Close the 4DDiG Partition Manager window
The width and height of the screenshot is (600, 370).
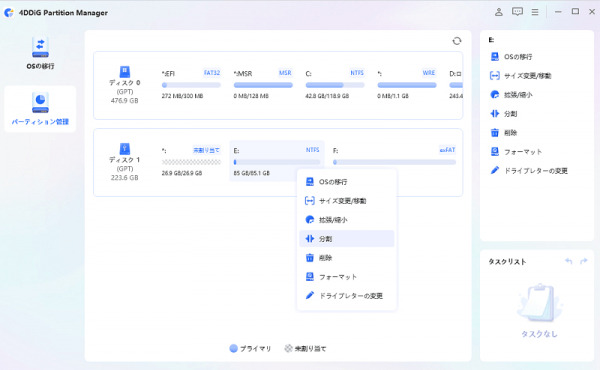592,12
